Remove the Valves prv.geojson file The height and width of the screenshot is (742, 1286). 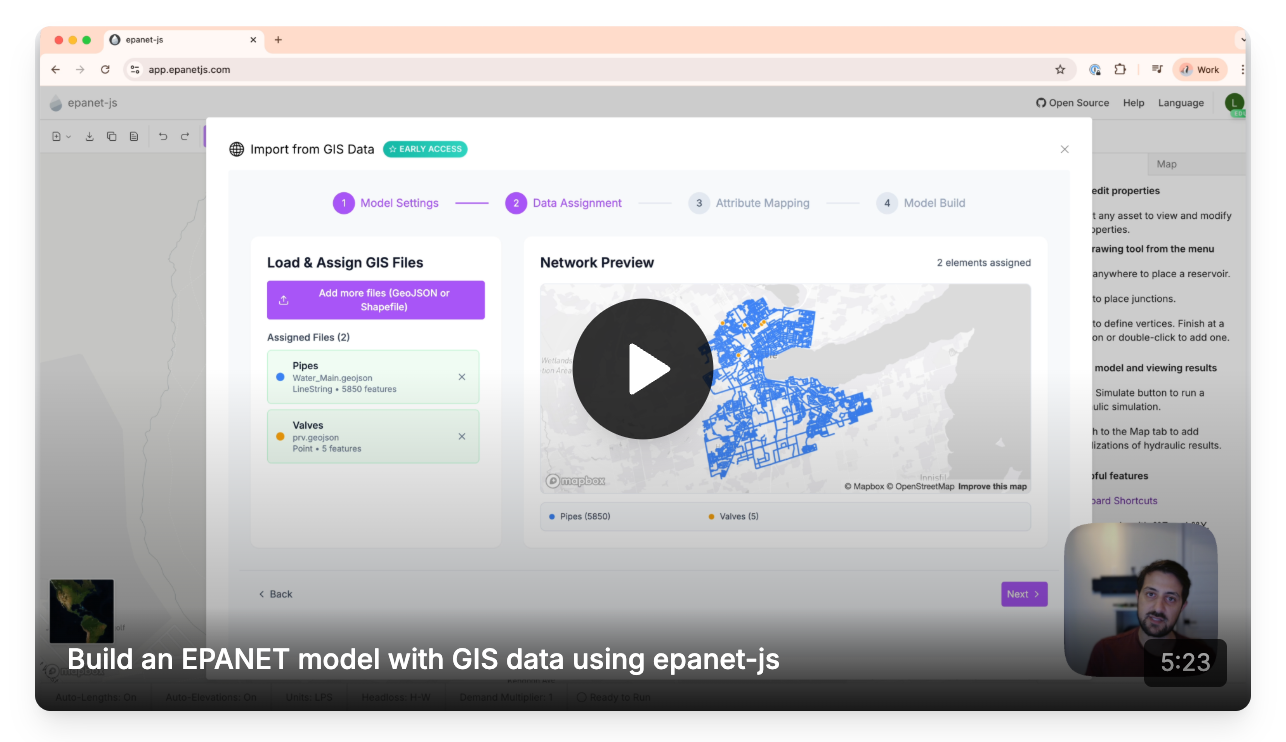coord(462,437)
